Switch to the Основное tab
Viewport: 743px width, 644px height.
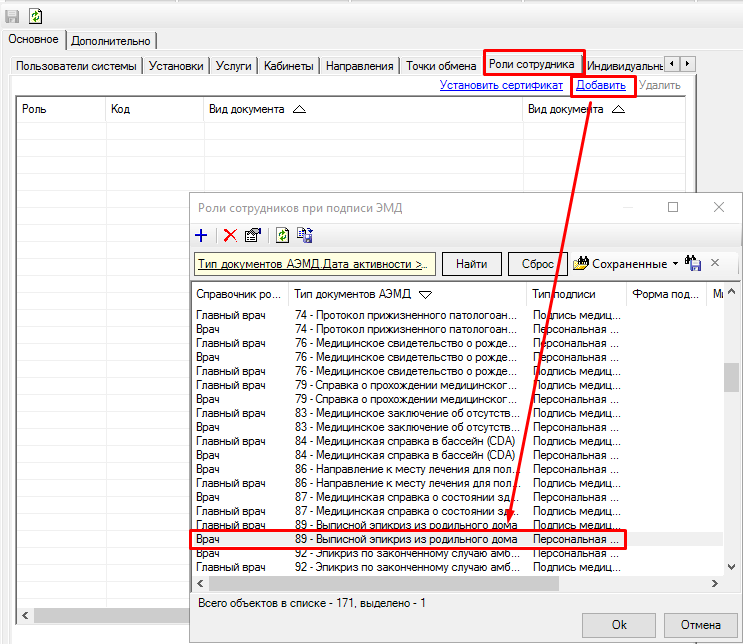34,39
